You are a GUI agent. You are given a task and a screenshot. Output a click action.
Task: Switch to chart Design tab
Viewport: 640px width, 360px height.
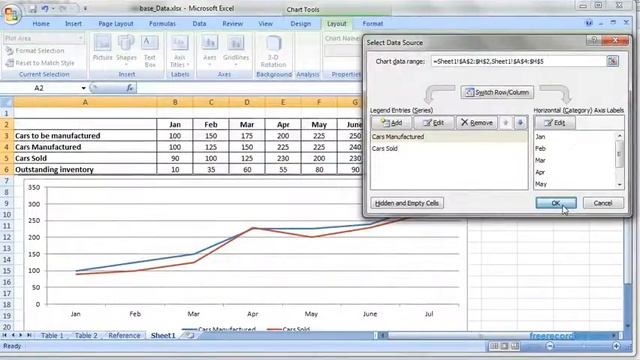(301, 24)
